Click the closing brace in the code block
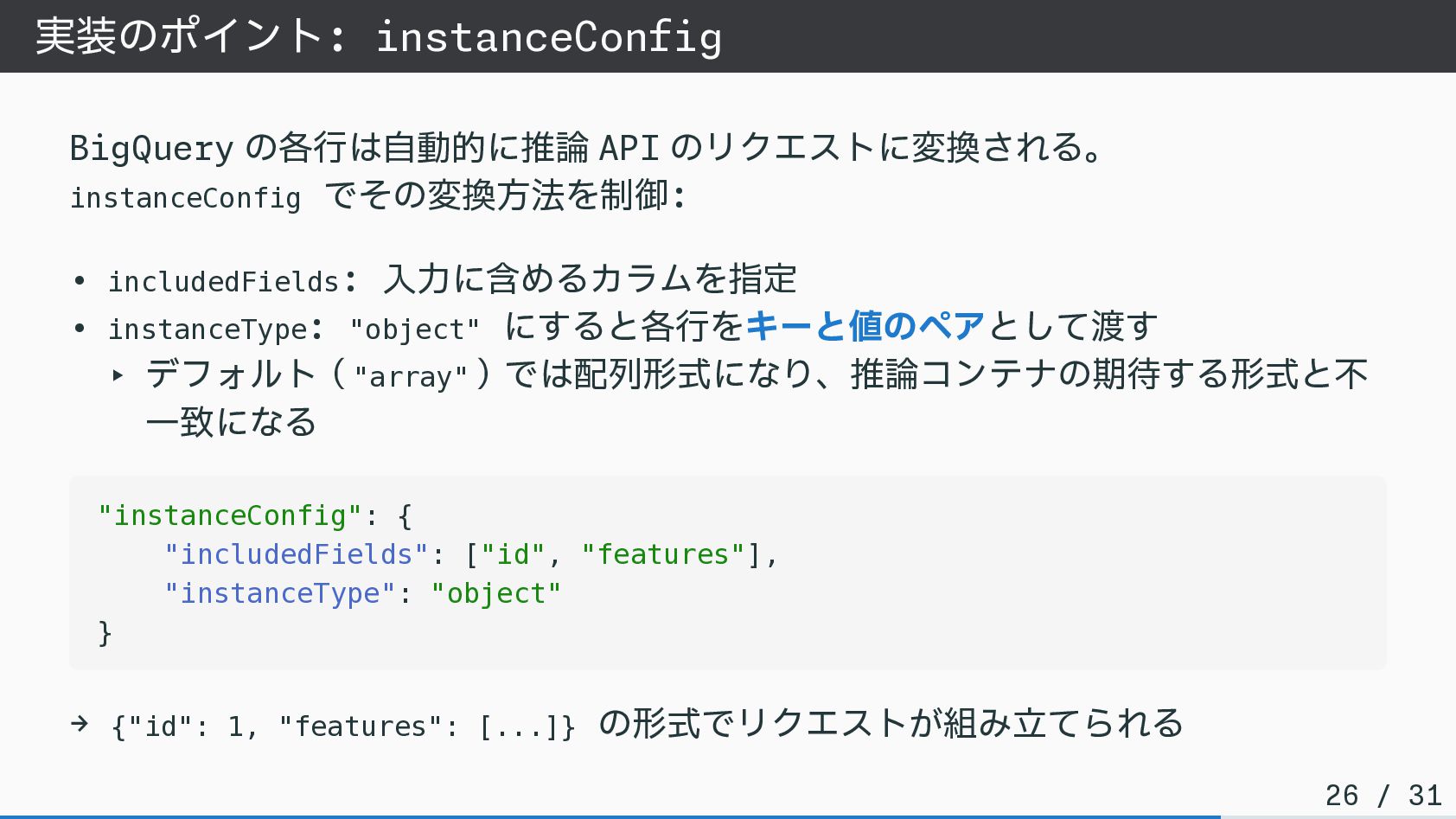This screenshot has width=1456, height=819. point(105,632)
